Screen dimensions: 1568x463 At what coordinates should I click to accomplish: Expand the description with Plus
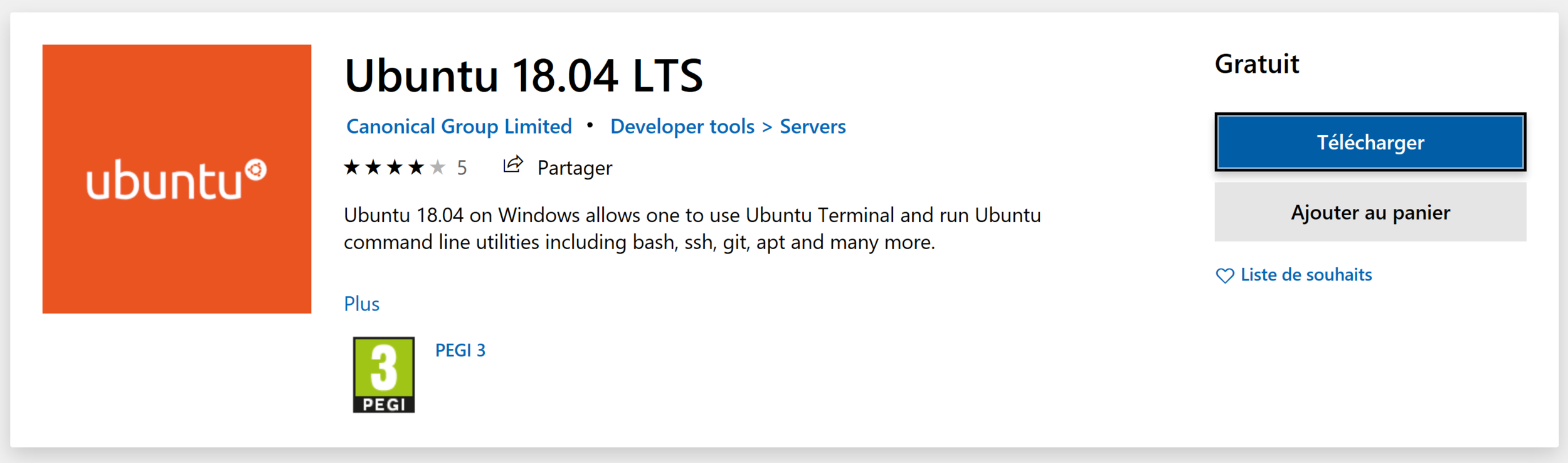pos(362,304)
